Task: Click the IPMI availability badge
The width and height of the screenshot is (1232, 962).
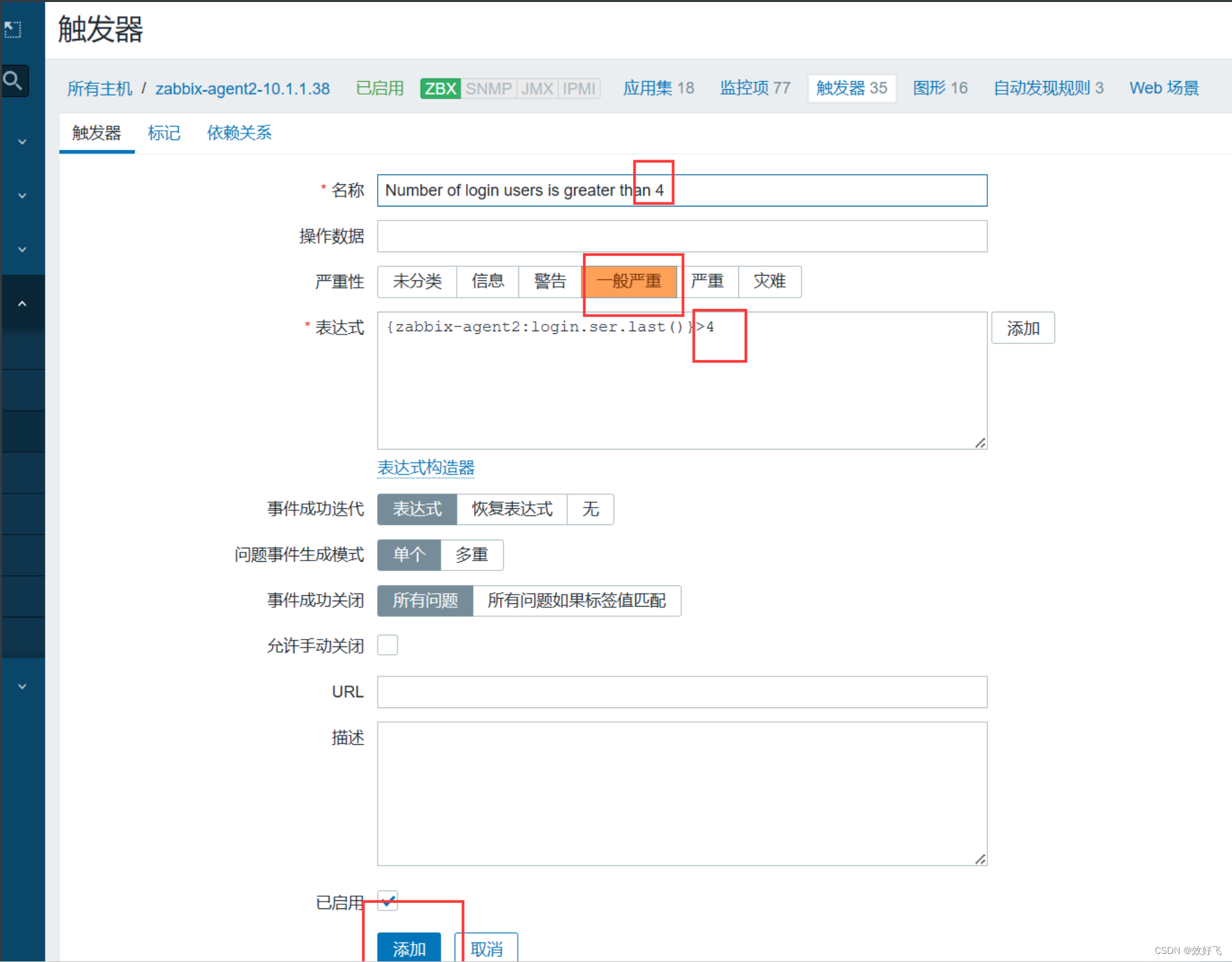Action: click(579, 88)
